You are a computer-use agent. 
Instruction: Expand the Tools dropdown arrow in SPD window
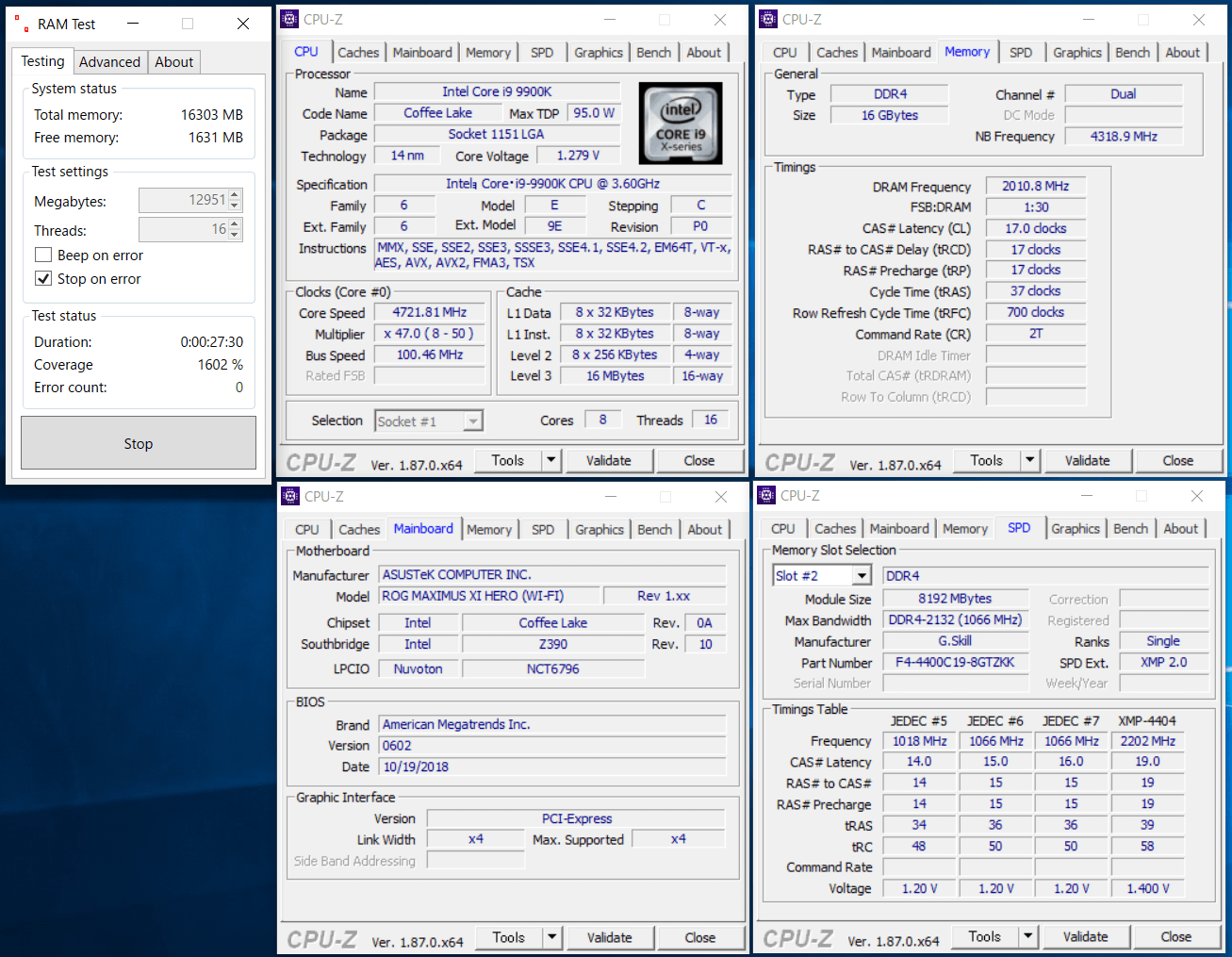[1028, 936]
